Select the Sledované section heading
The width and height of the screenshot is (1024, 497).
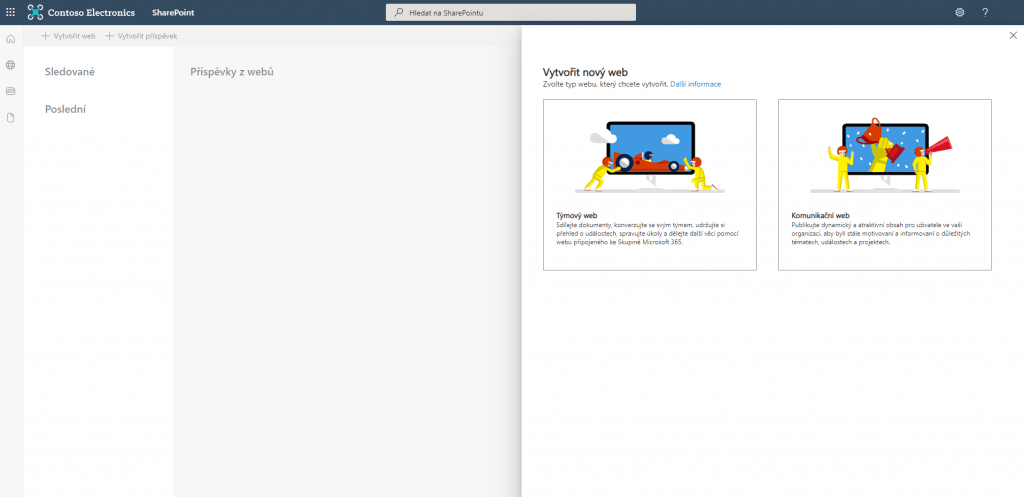(70, 71)
